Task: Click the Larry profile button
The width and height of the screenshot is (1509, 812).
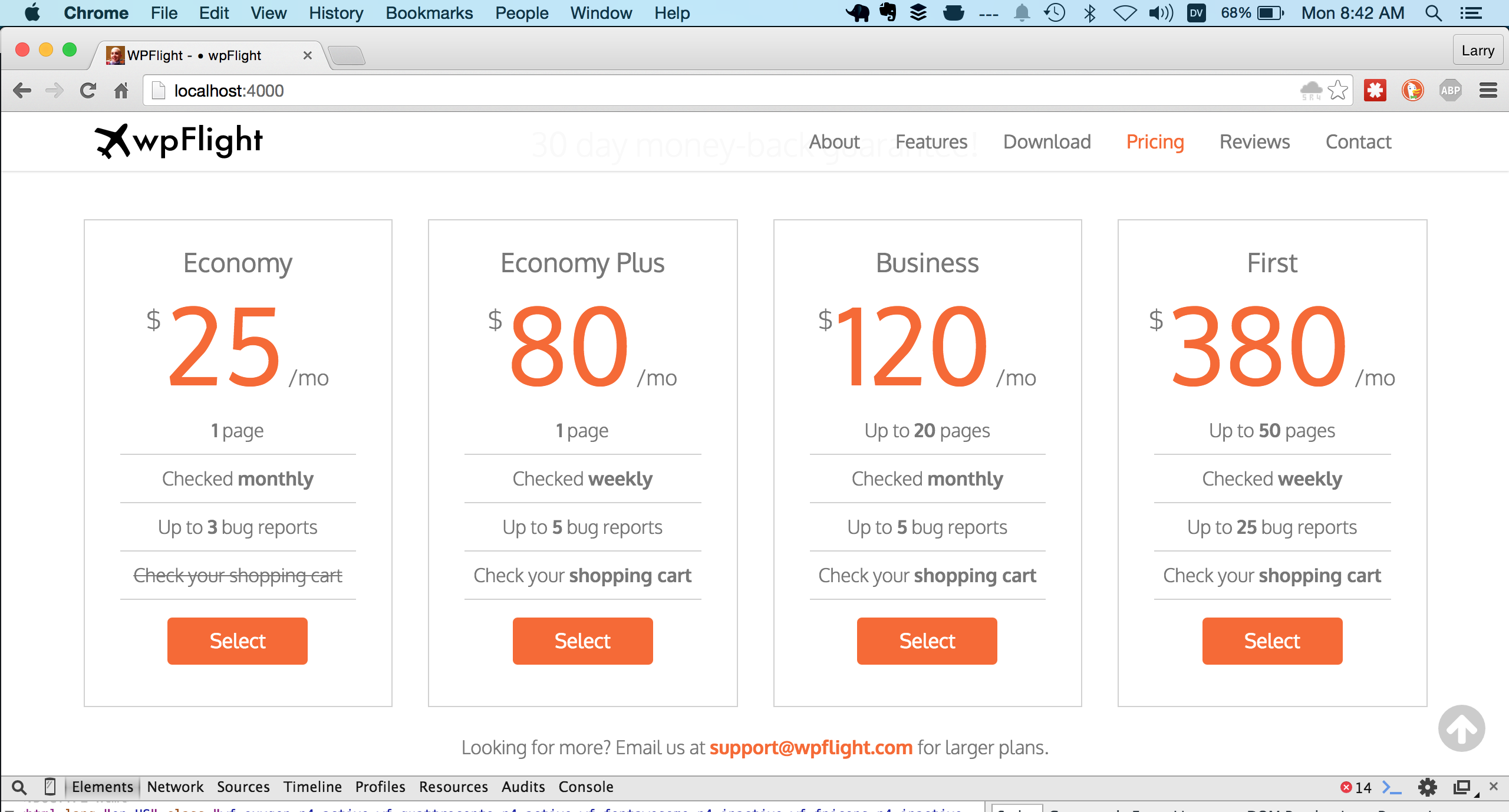Action: (x=1477, y=50)
